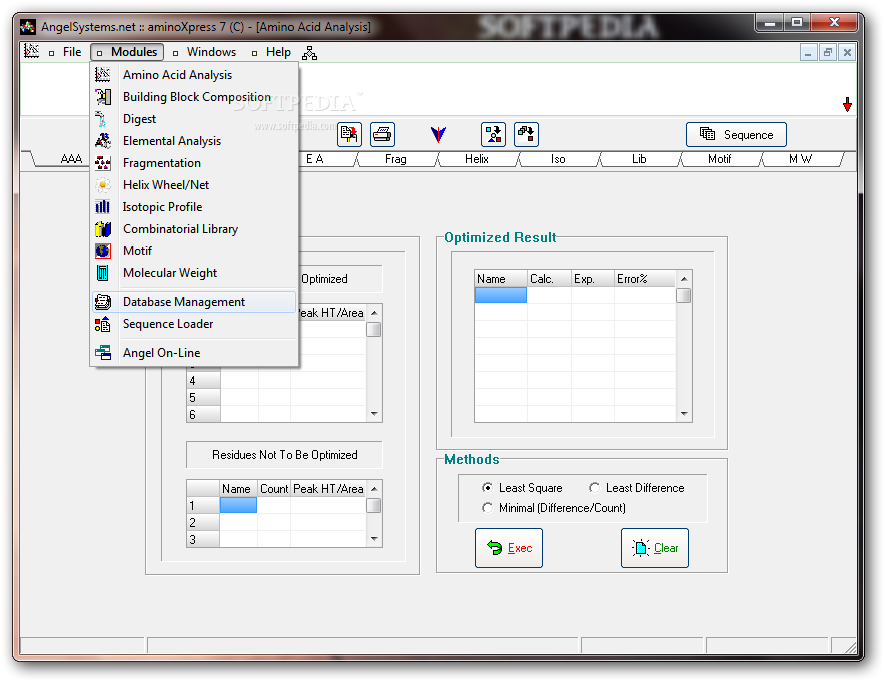Viewport: 885px width, 682px height.
Task: Switch to the Lib tab
Action: coord(639,159)
